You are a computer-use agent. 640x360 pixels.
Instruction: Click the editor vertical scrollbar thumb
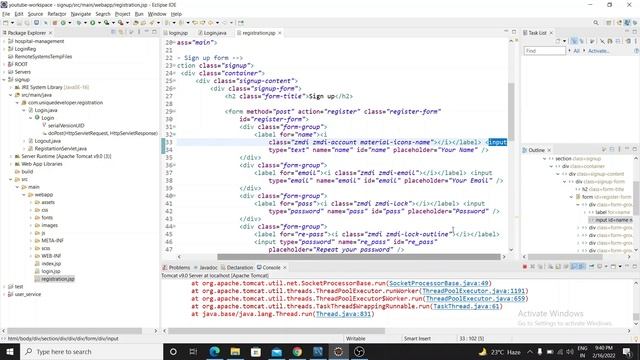coord(511,111)
